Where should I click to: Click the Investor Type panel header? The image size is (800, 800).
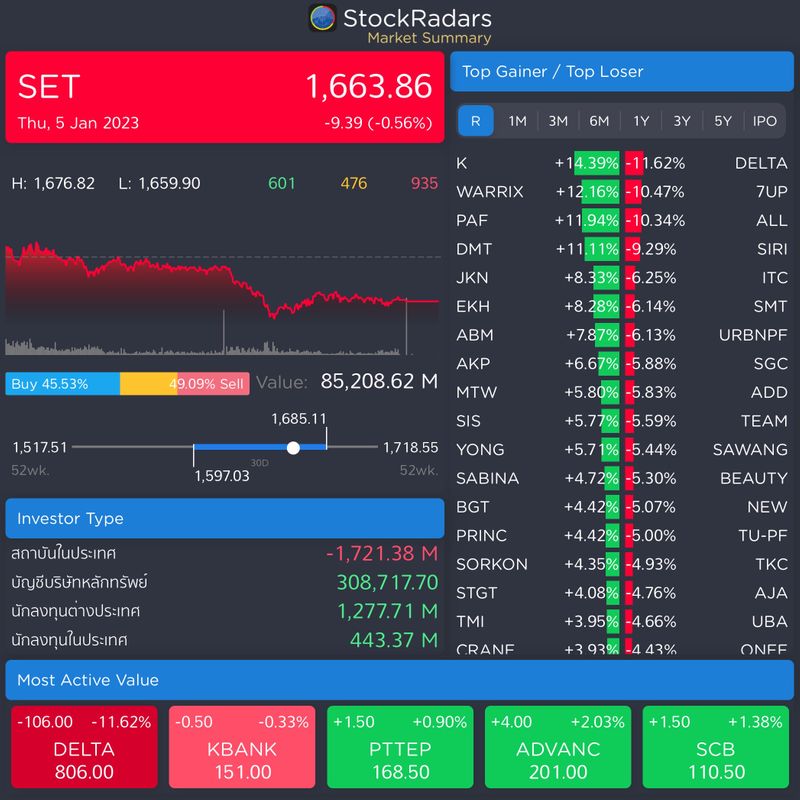point(225,518)
